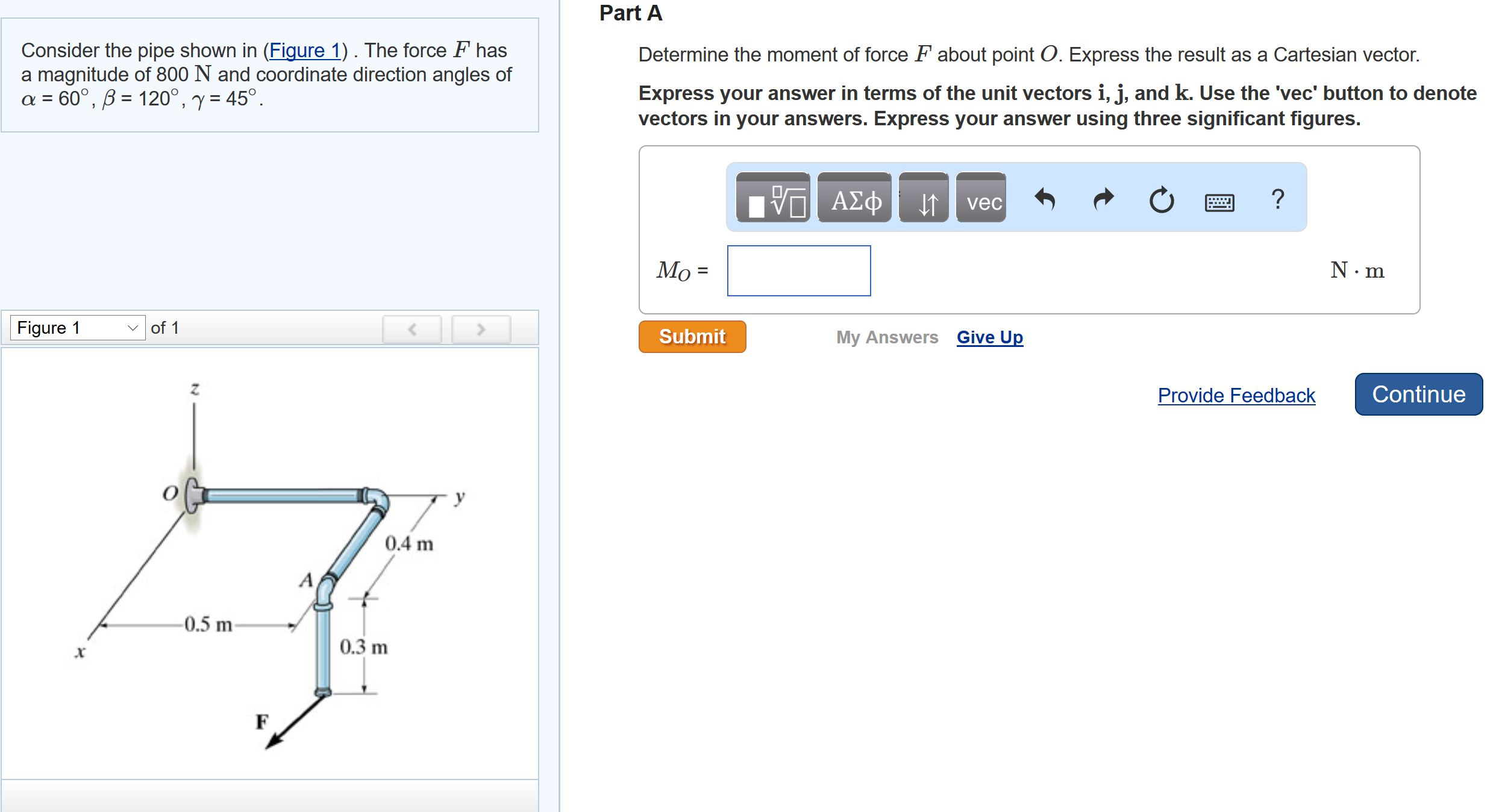Click the undo arrow in the equation toolbar
The image size is (1502, 812).
click(x=1047, y=199)
